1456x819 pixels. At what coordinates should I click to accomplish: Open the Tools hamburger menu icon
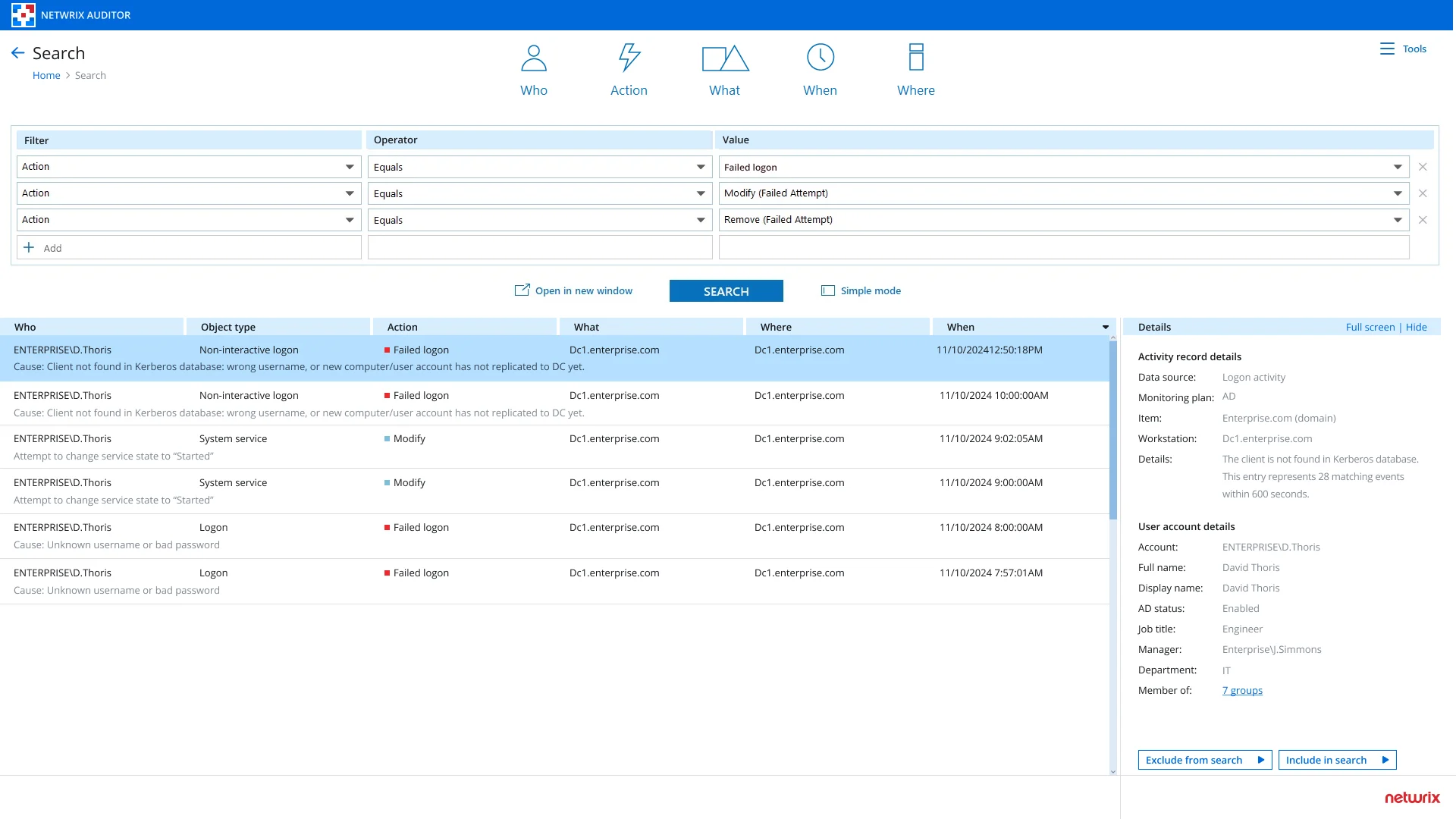tap(1387, 49)
